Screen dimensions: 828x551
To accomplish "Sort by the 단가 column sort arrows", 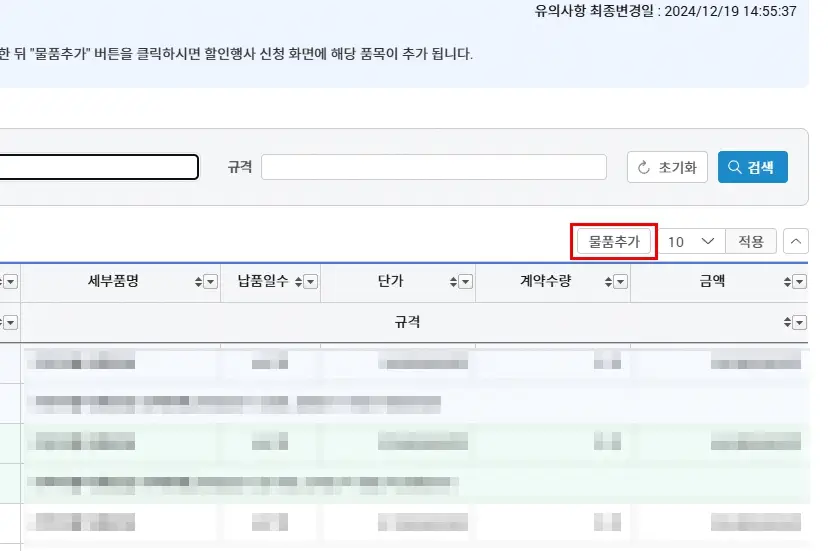I will [454, 283].
